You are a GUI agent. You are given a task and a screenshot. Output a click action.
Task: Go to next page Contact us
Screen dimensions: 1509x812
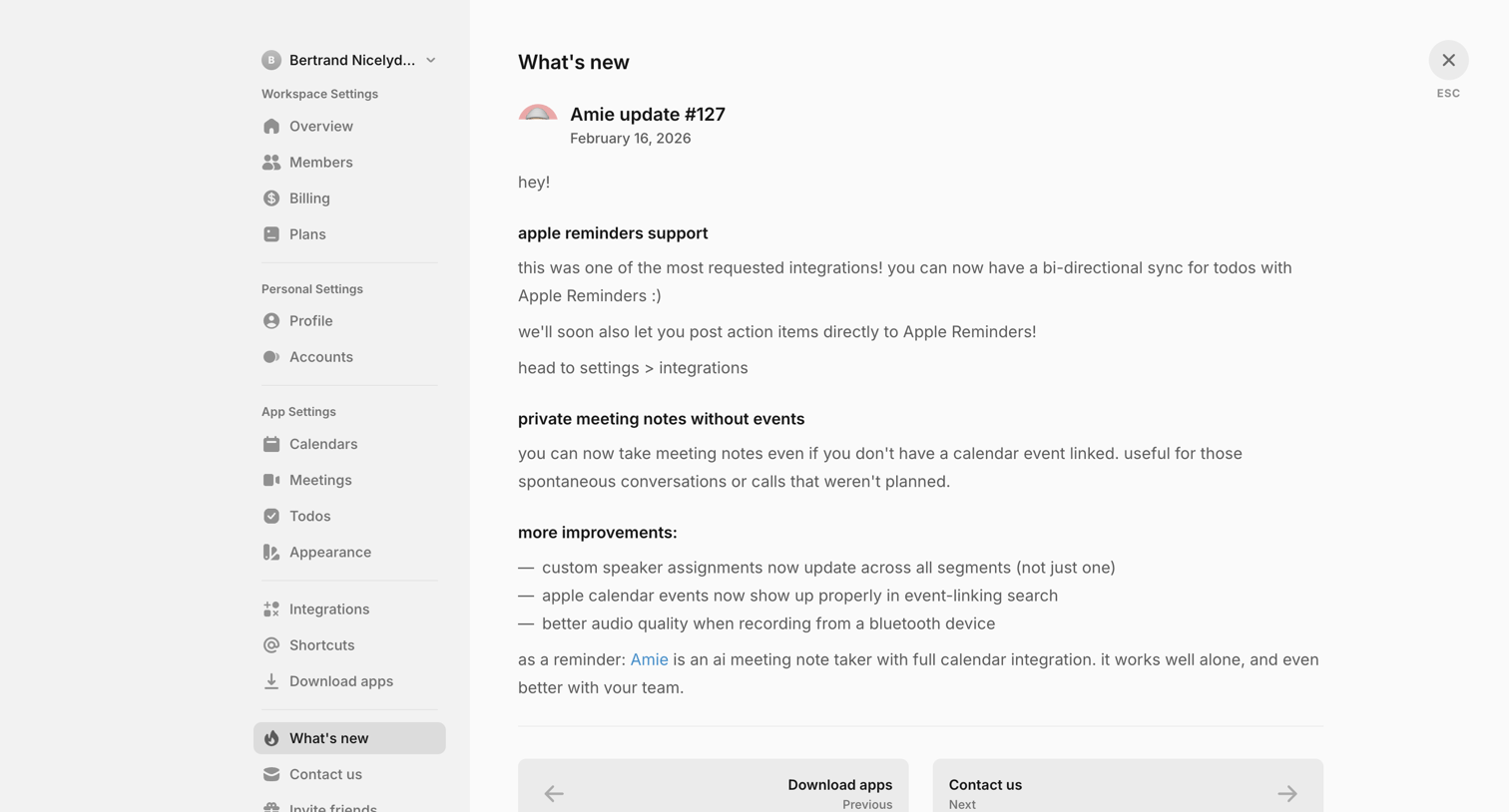[1128, 786]
